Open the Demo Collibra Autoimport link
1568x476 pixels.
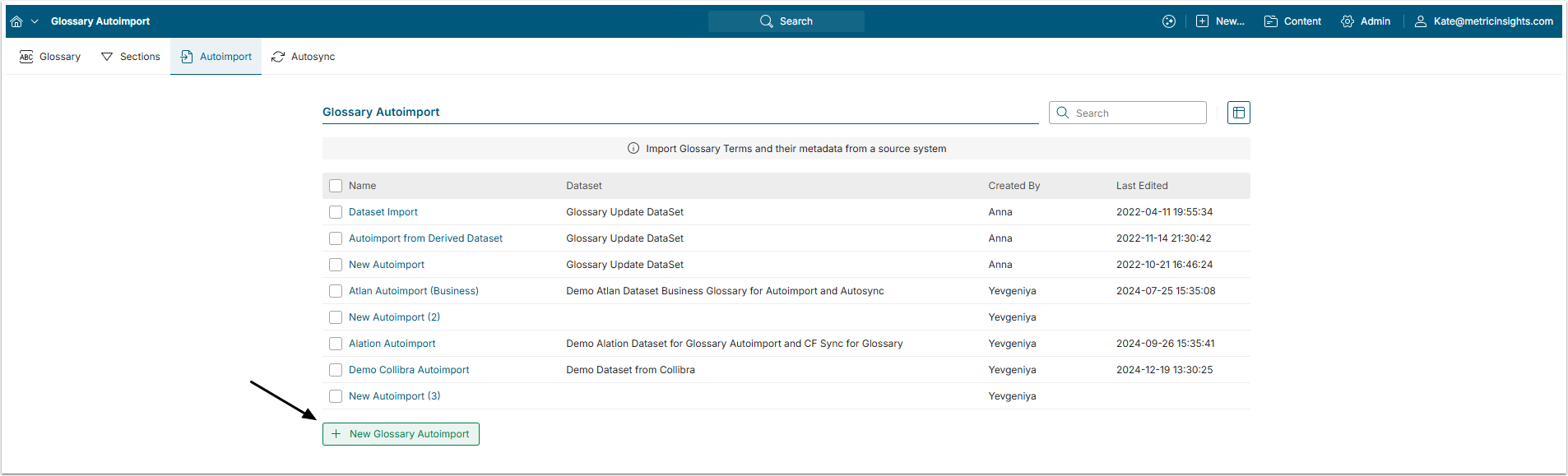click(409, 370)
